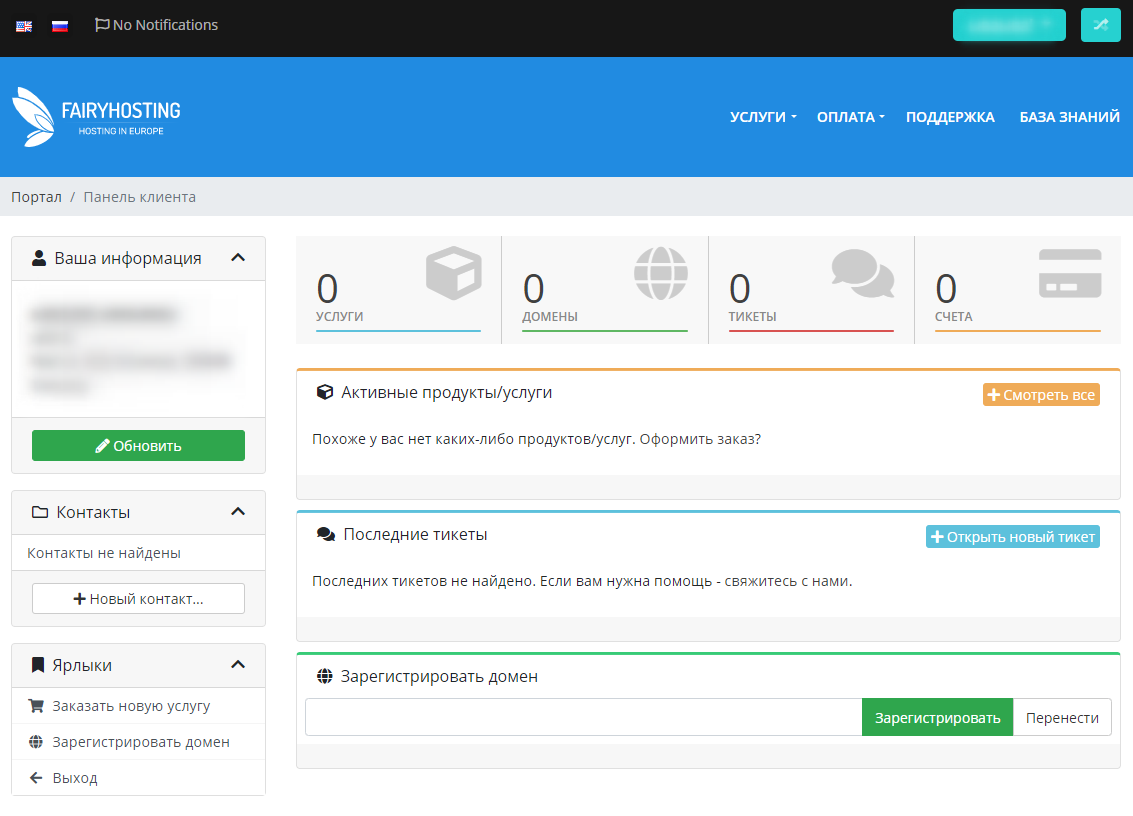The image size is (1133, 816).
Task: Open the Домены stat tile with globe icon
Action: pos(604,290)
